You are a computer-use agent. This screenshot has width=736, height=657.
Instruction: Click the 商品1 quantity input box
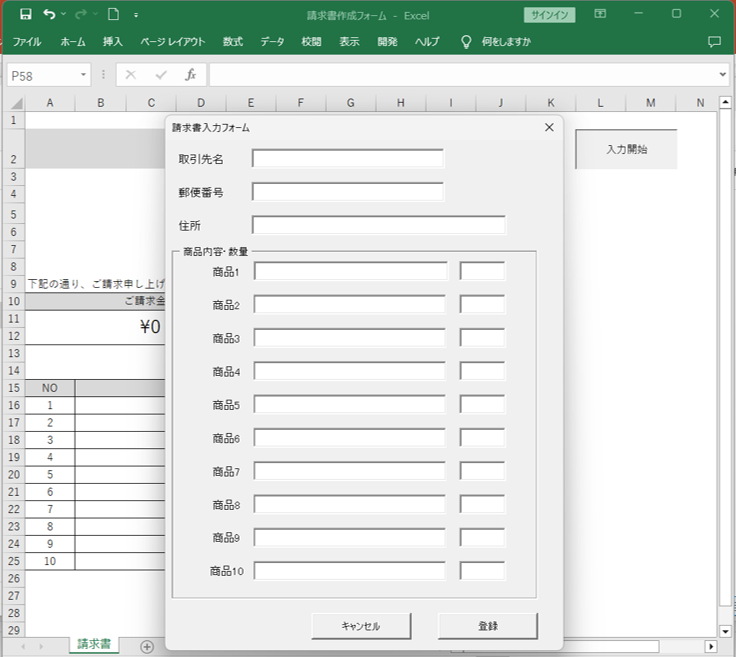482,271
